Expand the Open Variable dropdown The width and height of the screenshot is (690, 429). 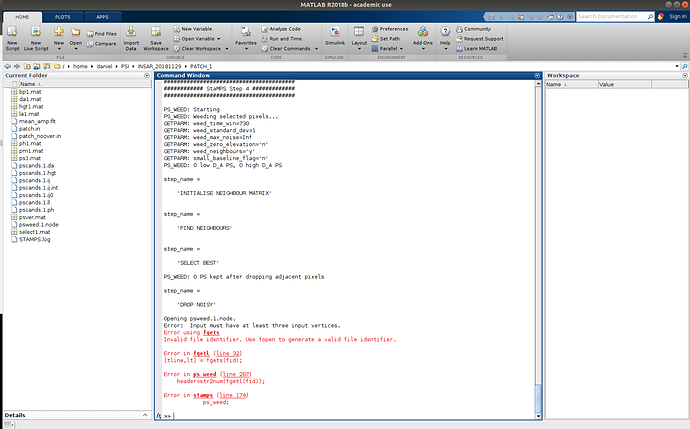(x=219, y=39)
